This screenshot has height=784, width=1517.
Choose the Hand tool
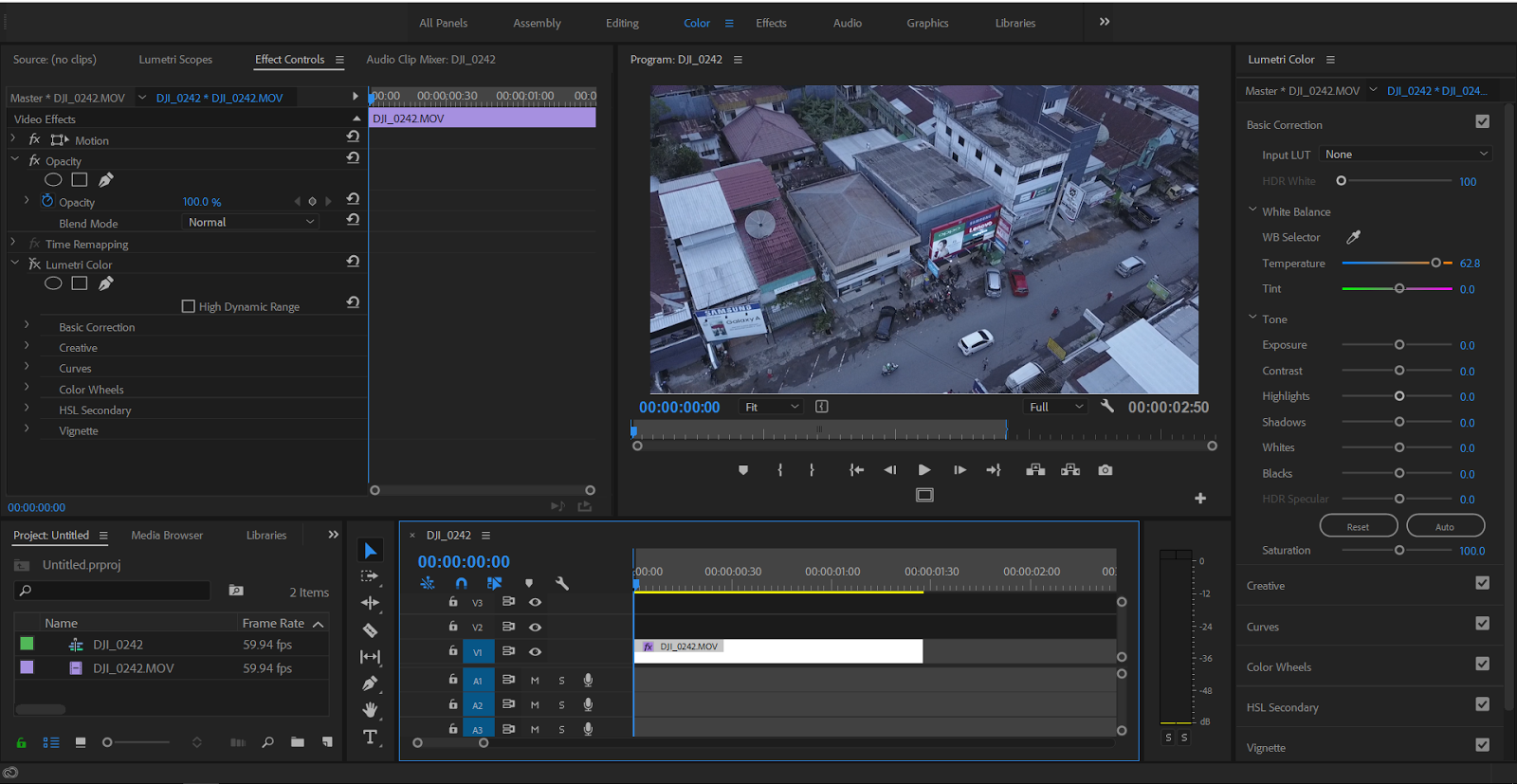point(370,710)
